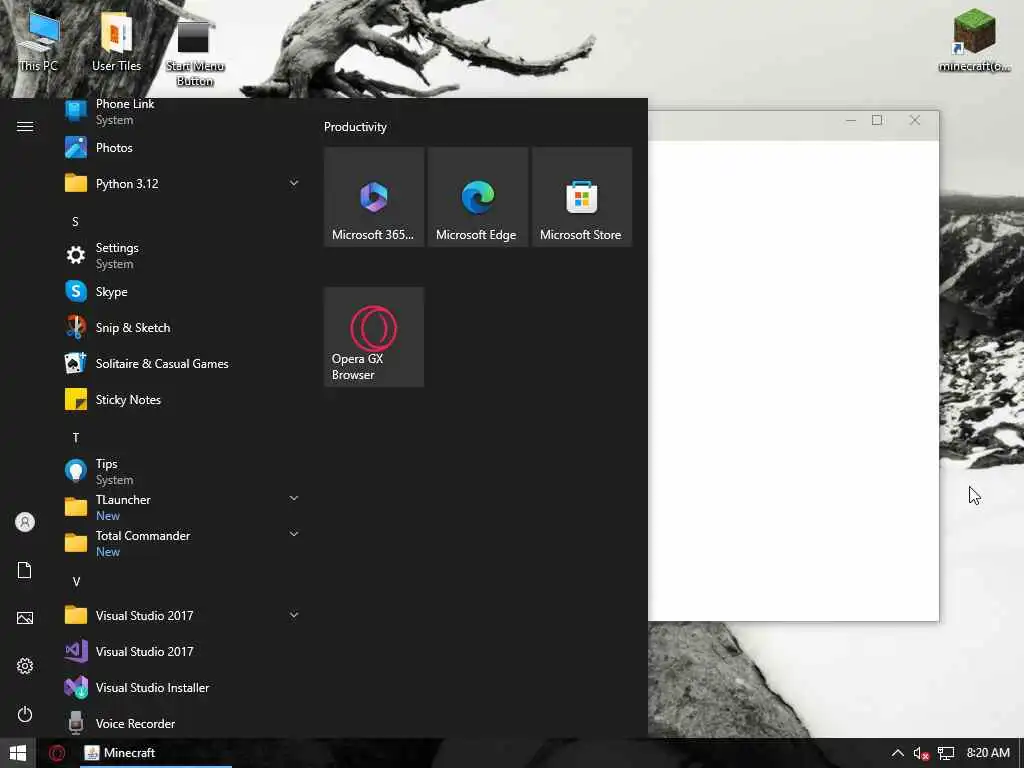Jump to letter S section header
This screenshot has height=768, width=1024.
75,222
